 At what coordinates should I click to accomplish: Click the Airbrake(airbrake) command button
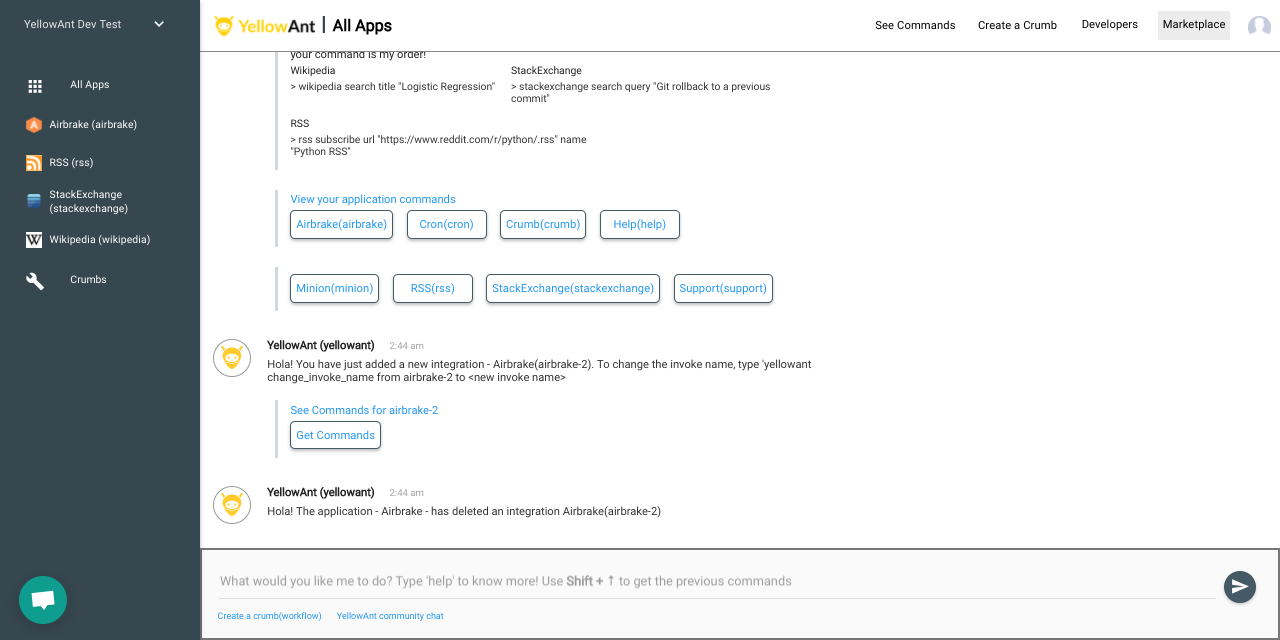click(x=341, y=225)
